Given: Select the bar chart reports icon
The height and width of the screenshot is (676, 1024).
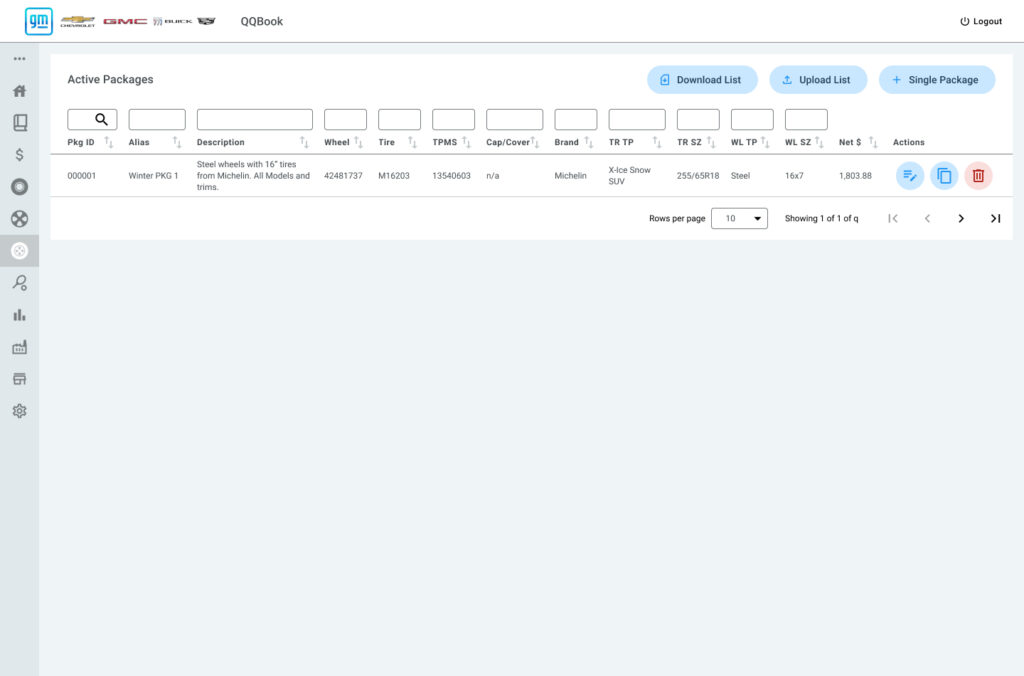Looking at the screenshot, I should click(x=19, y=315).
